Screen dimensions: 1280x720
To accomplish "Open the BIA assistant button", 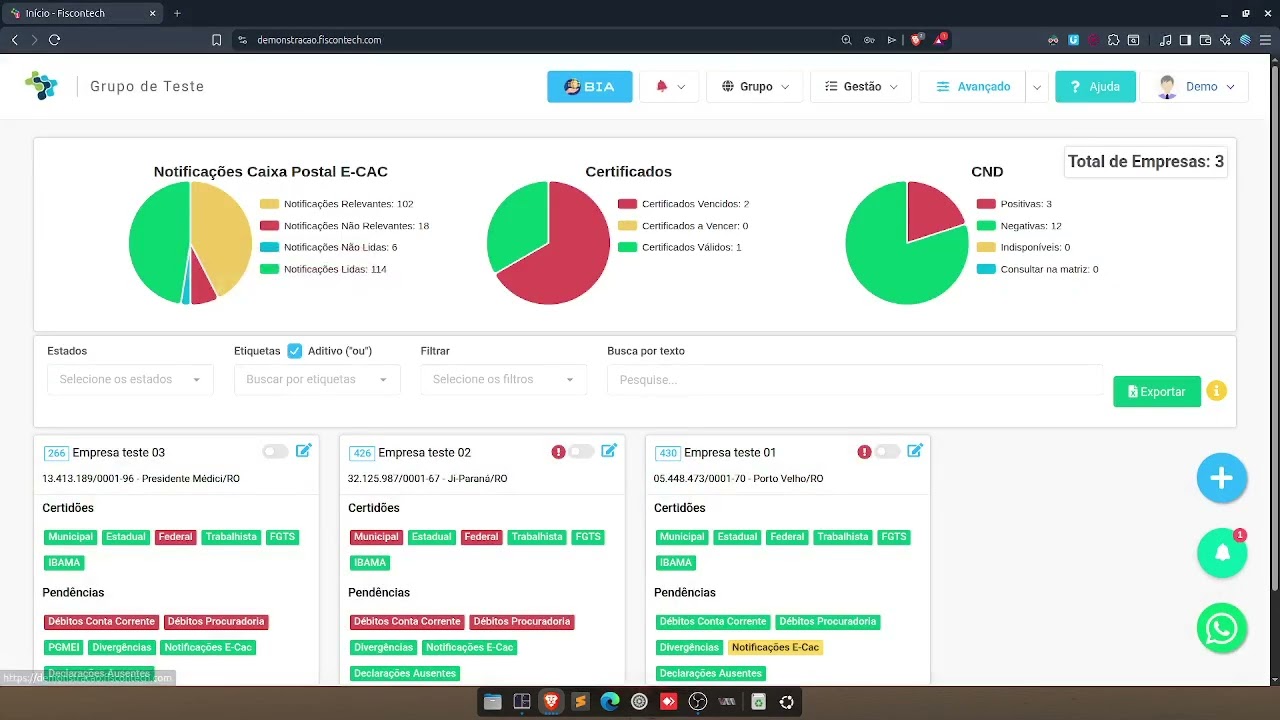I will tap(589, 87).
